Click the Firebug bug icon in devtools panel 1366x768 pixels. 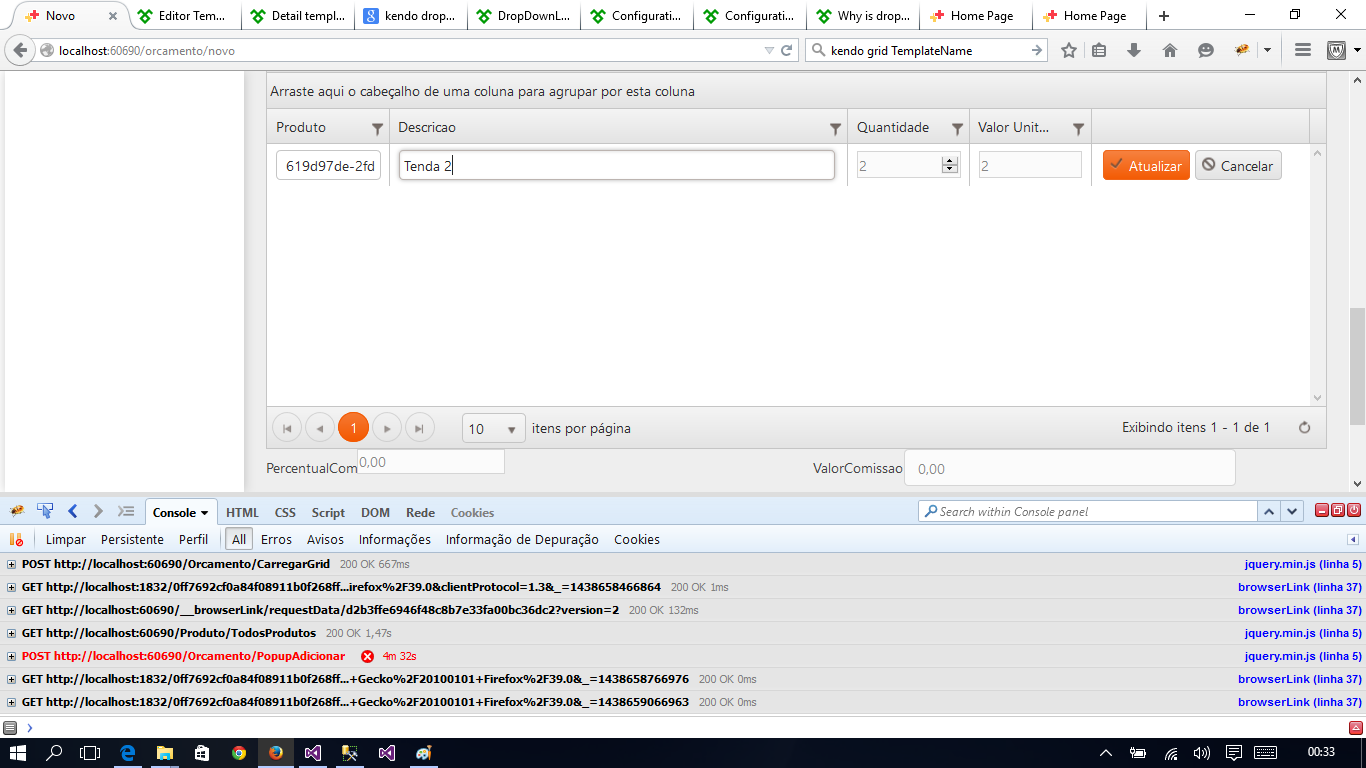(17, 511)
